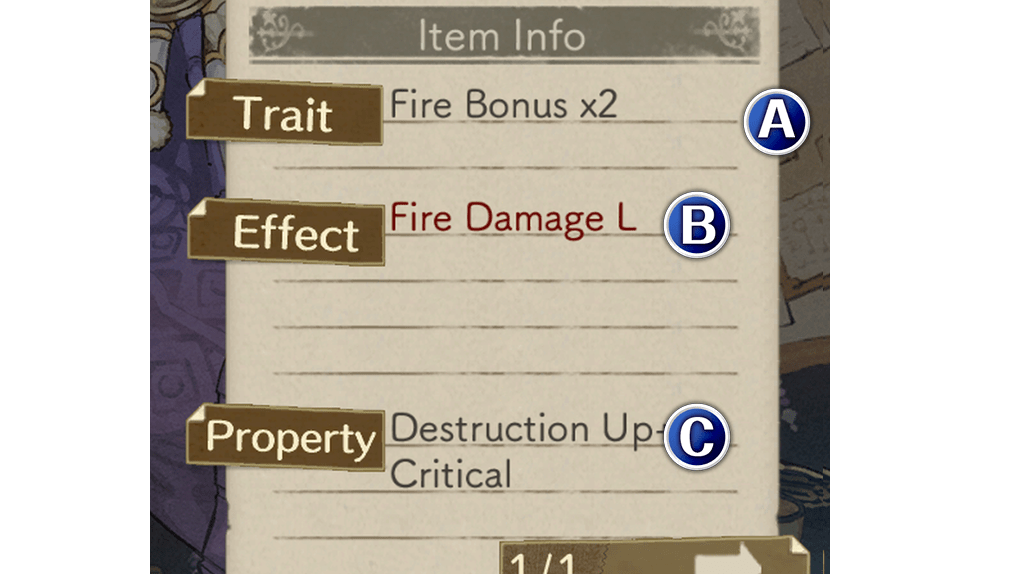Viewport: 1020px width, 574px height.
Task: Select the Fire Bonus x2 trait text
Action: click(x=503, y=105)
